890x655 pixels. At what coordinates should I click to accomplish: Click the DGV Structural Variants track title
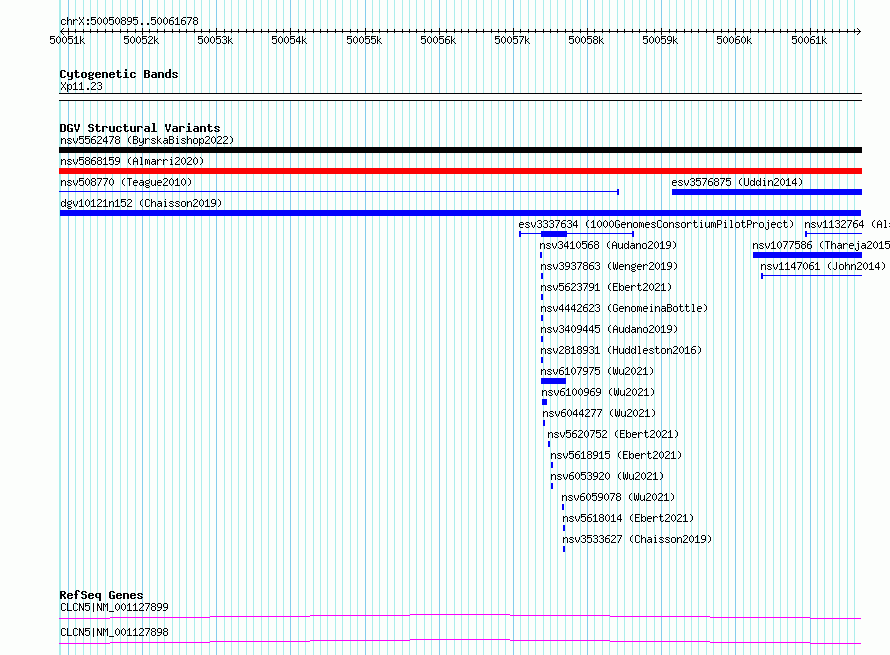click(140, 128)
